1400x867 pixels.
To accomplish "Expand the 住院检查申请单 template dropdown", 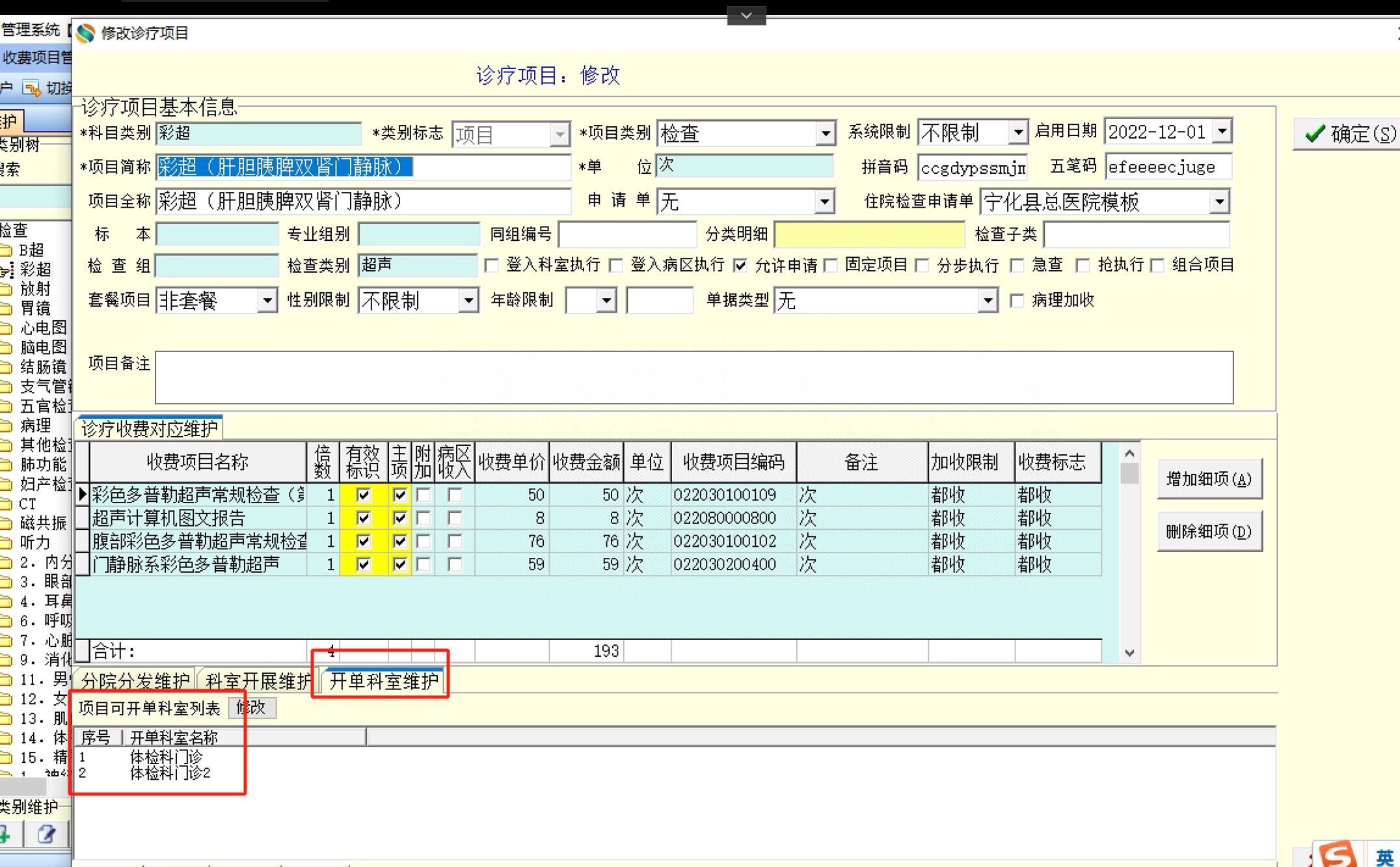I will [x=1219, y=202].
